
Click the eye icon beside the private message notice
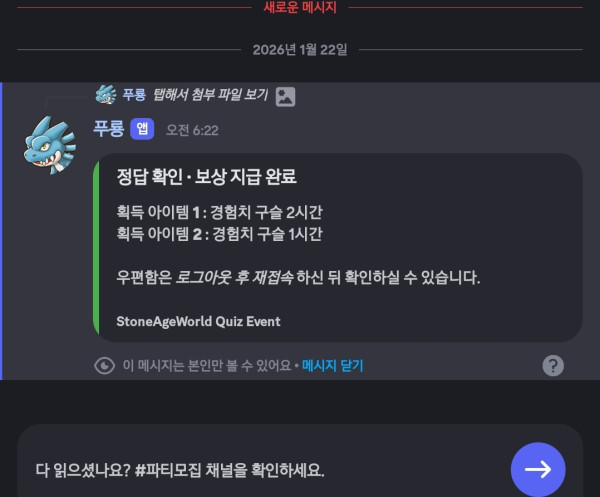(x=104, y=366)
